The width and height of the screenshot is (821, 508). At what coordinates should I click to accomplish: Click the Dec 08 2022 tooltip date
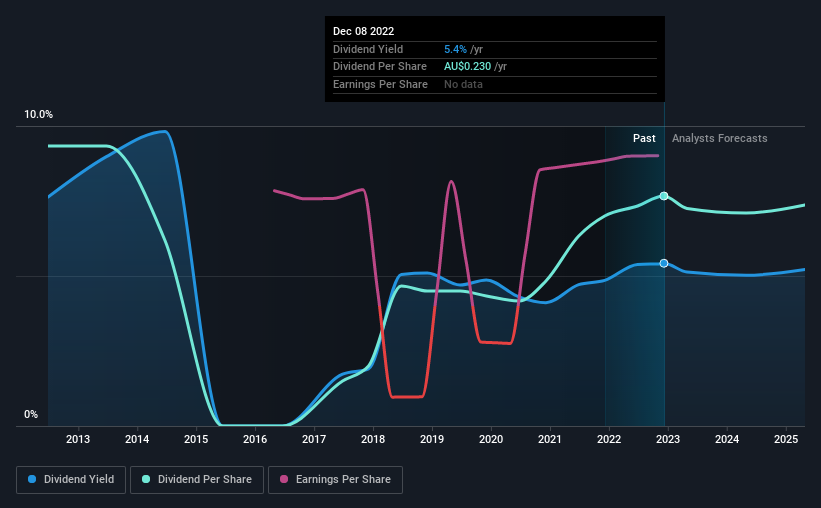363,31
